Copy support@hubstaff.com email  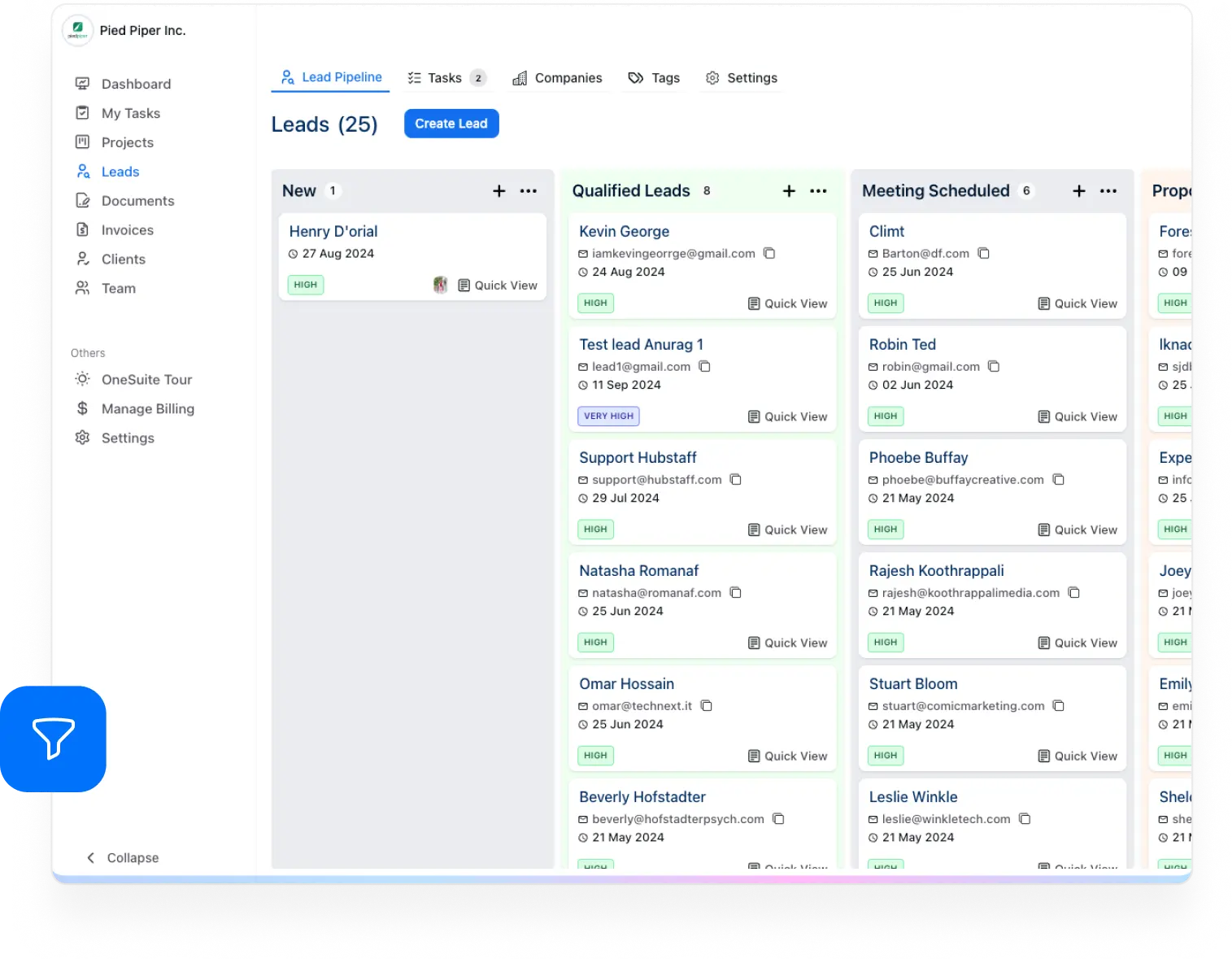tap(736, 479)
